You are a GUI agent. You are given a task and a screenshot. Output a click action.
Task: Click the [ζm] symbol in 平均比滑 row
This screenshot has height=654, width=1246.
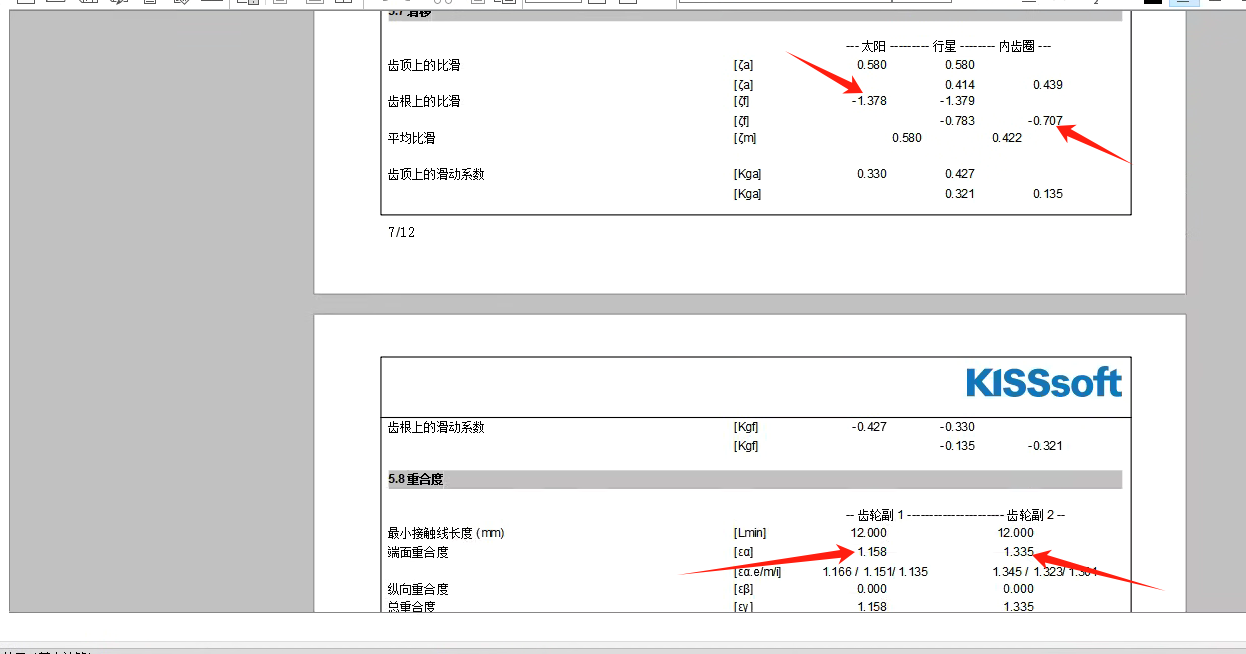coord(745,138)
